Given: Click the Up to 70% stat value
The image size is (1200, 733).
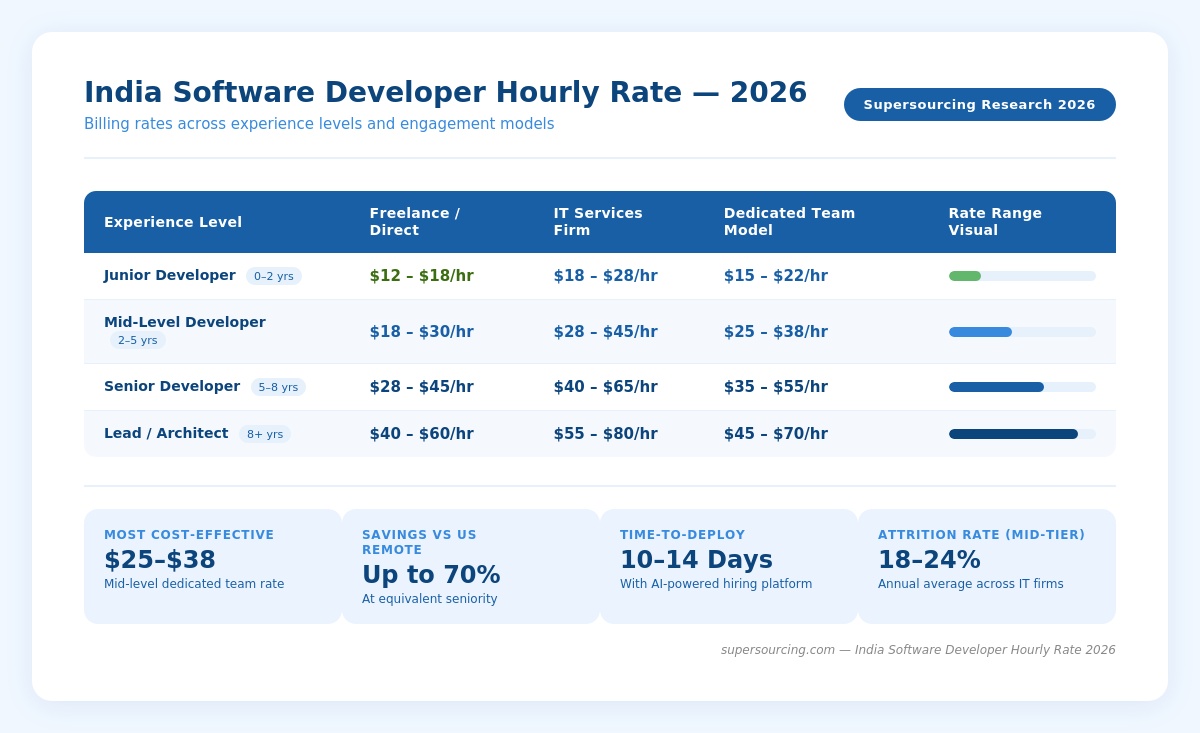Looking at the screenshot, I should (431, 575).
